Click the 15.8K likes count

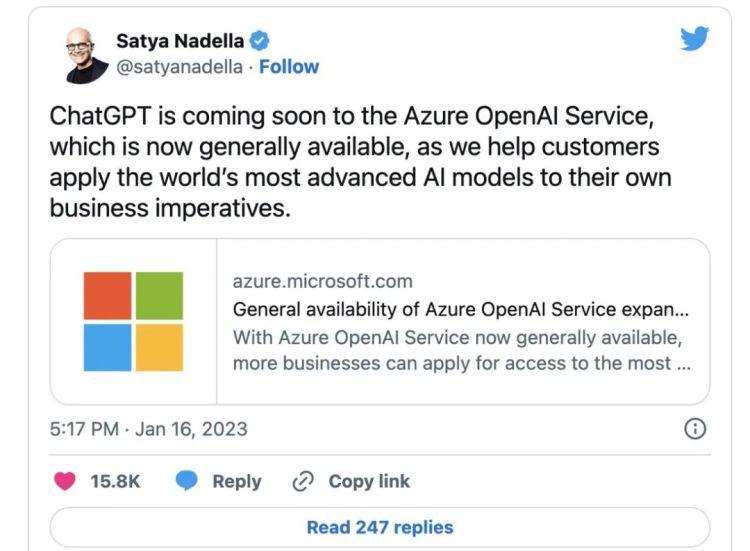(x=115, y=481)
